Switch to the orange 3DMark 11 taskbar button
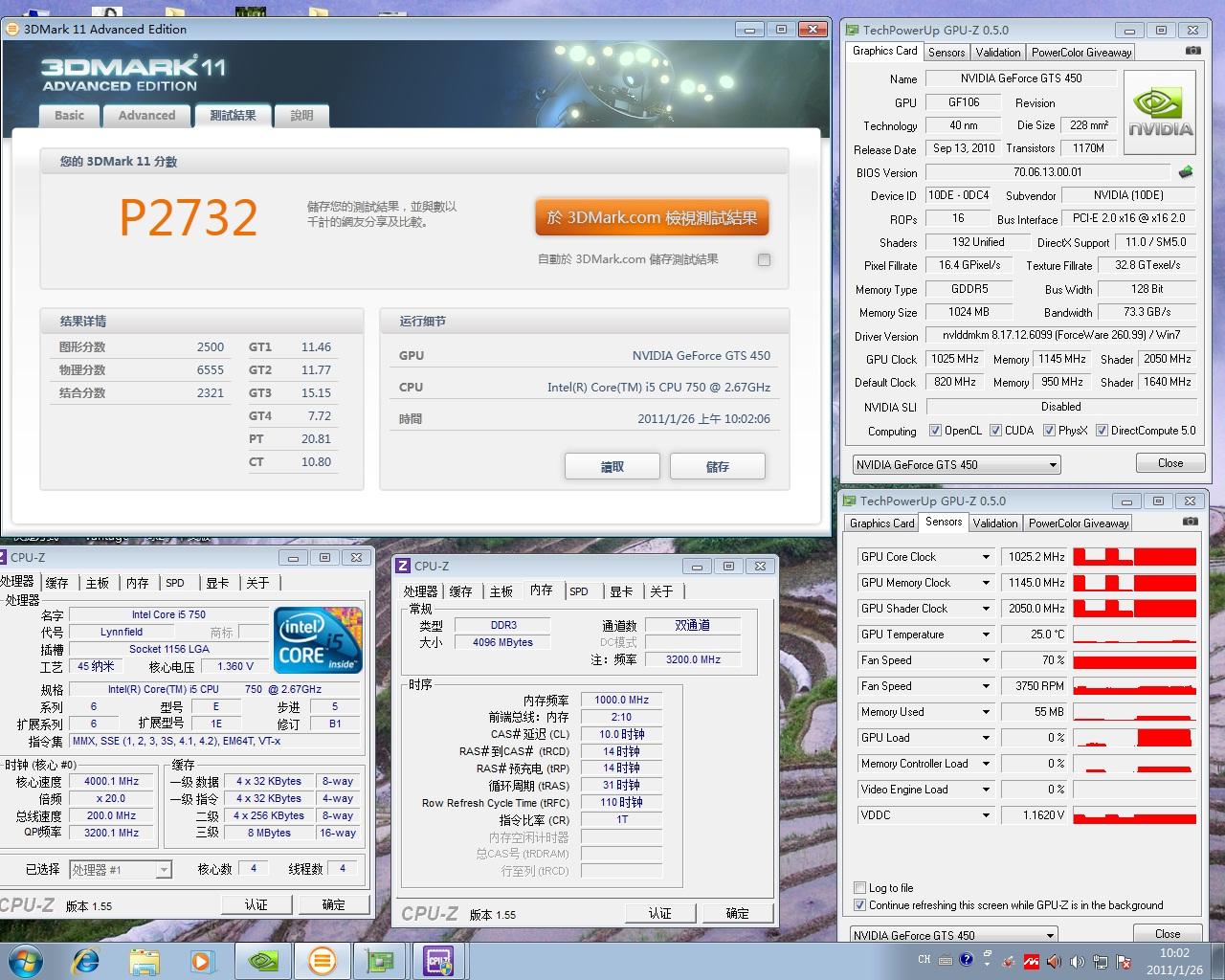This screenshot has height=980, width=1225. point(323,960)
